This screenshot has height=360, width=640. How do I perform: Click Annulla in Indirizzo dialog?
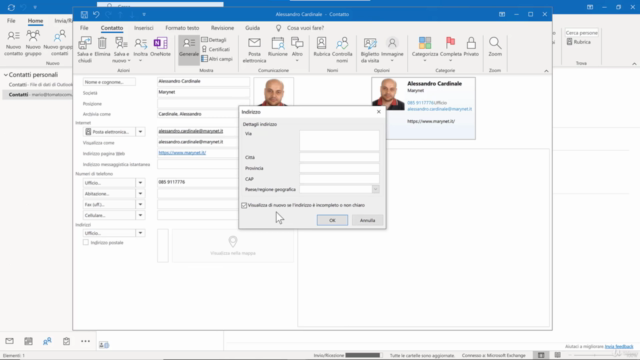pyautogui.click(x=367, y=220)
